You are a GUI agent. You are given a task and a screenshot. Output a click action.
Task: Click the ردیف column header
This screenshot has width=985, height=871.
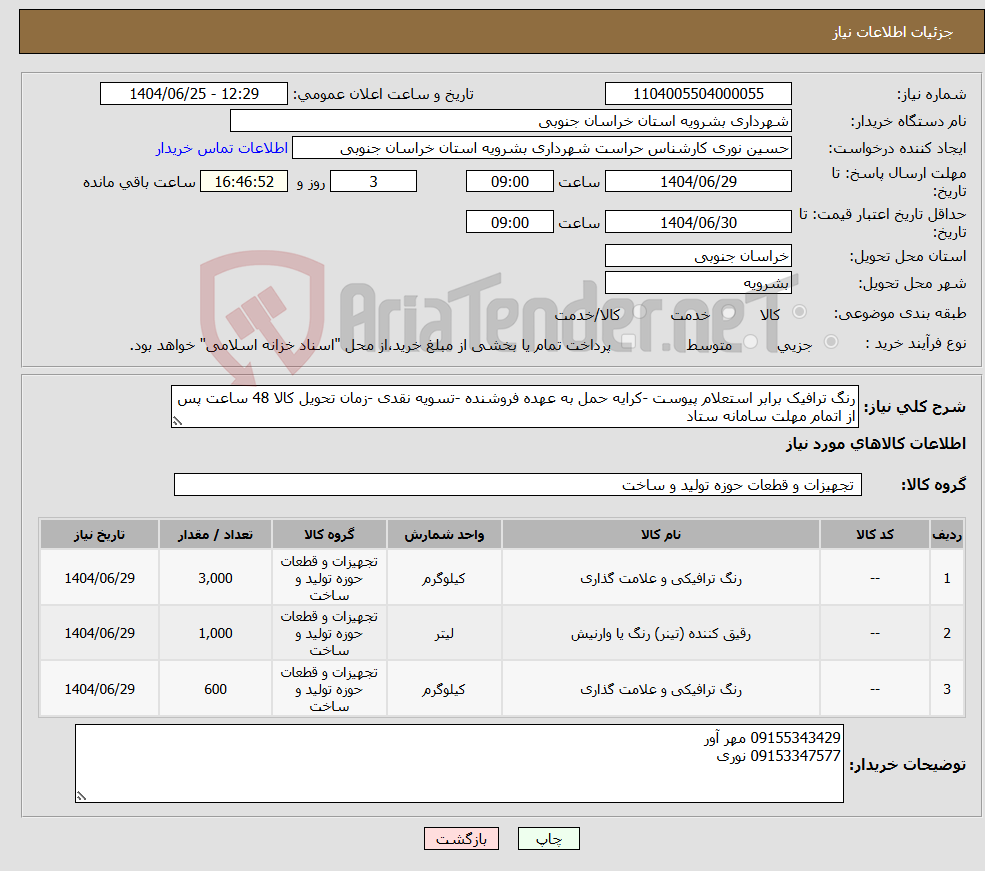947,534
